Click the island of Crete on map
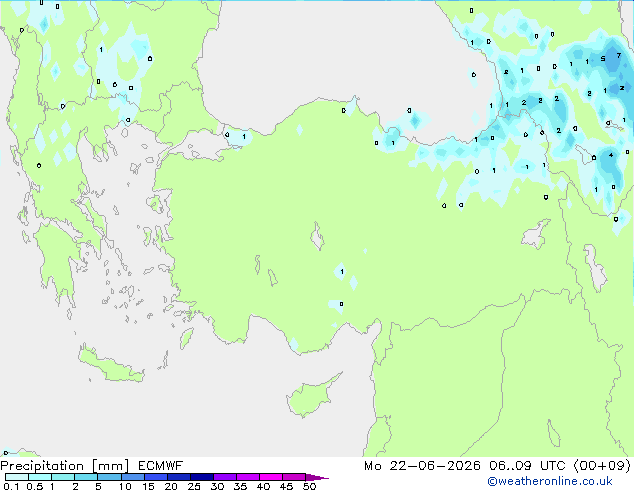This screenshot has width=634, height=490. pos(110,365)
